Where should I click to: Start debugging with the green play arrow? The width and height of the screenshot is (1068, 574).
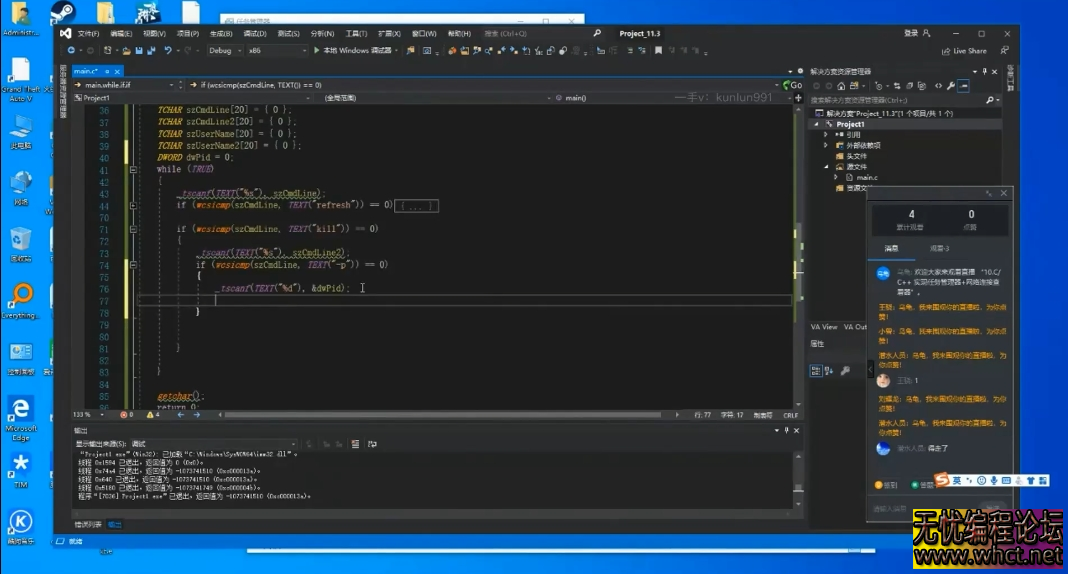pos(317,51)
